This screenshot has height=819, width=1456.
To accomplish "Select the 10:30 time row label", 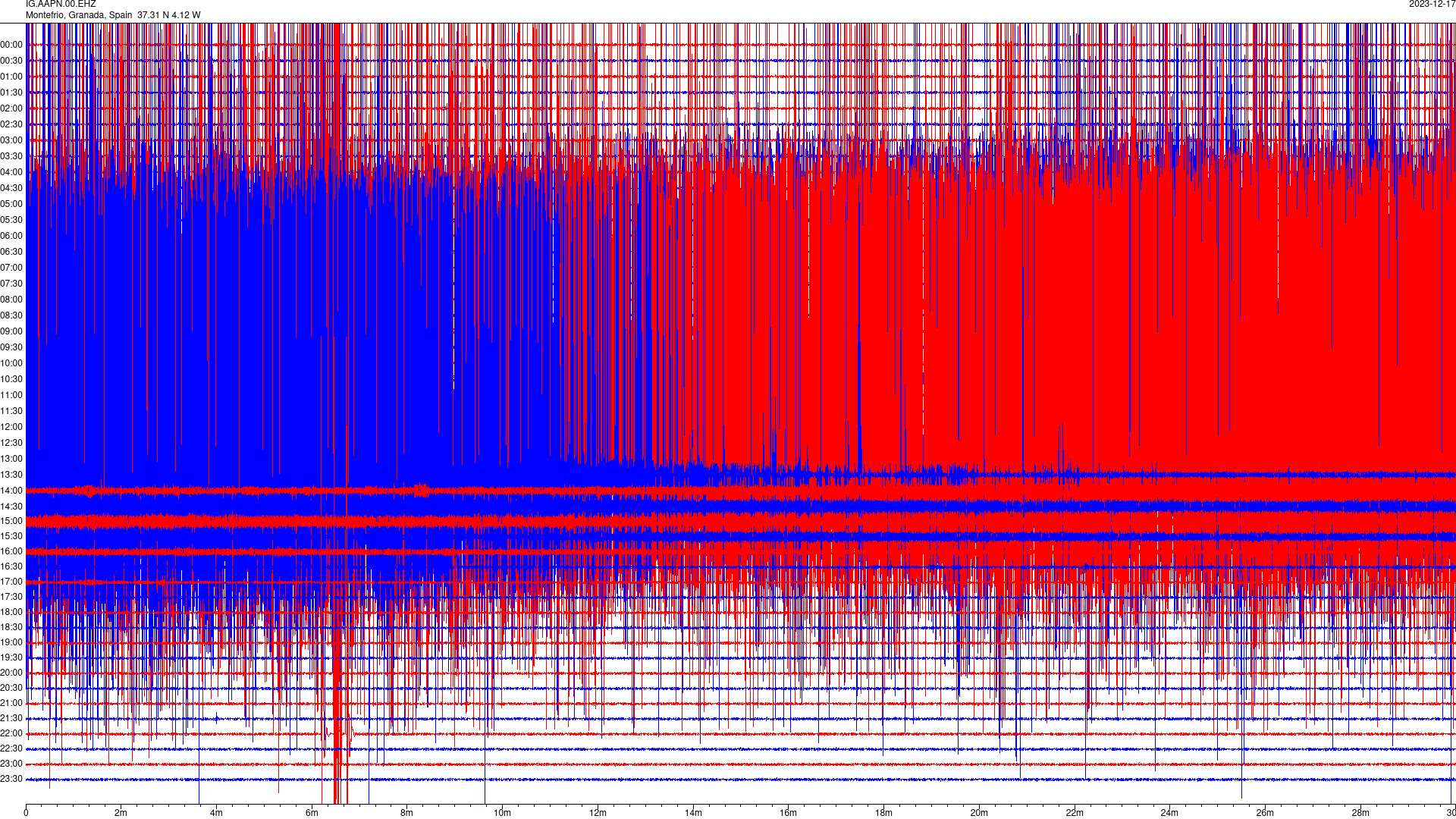I will coord(11,379).
